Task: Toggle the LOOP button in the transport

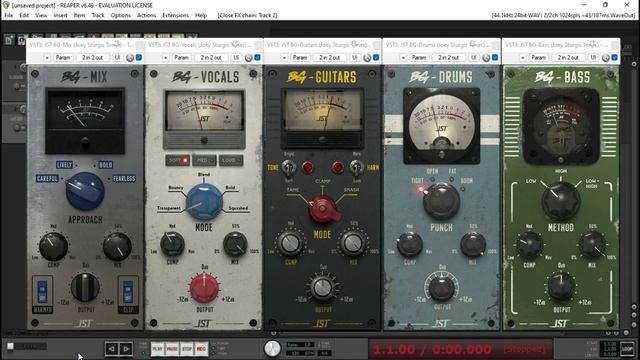Action: point(627,349)
